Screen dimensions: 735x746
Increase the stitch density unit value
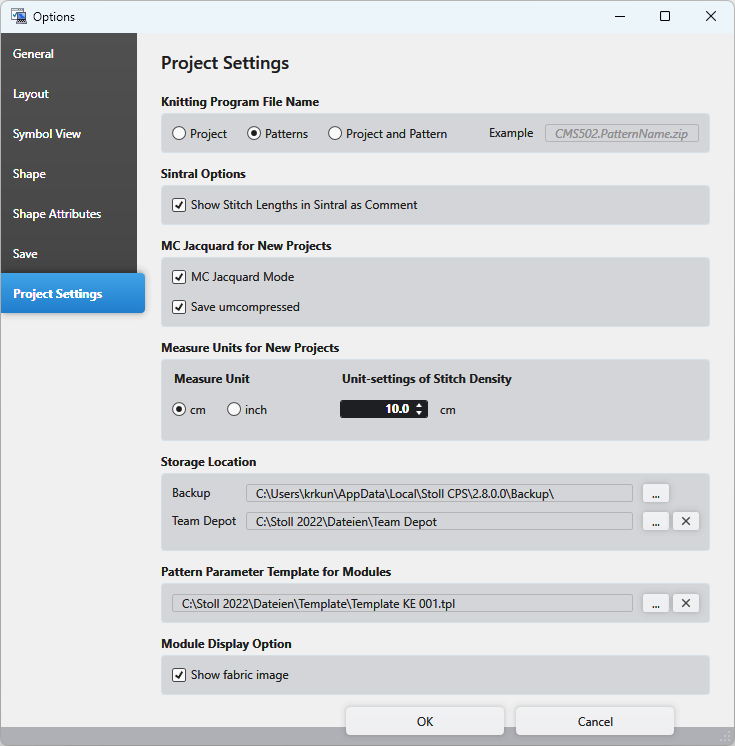coord(420,405)
